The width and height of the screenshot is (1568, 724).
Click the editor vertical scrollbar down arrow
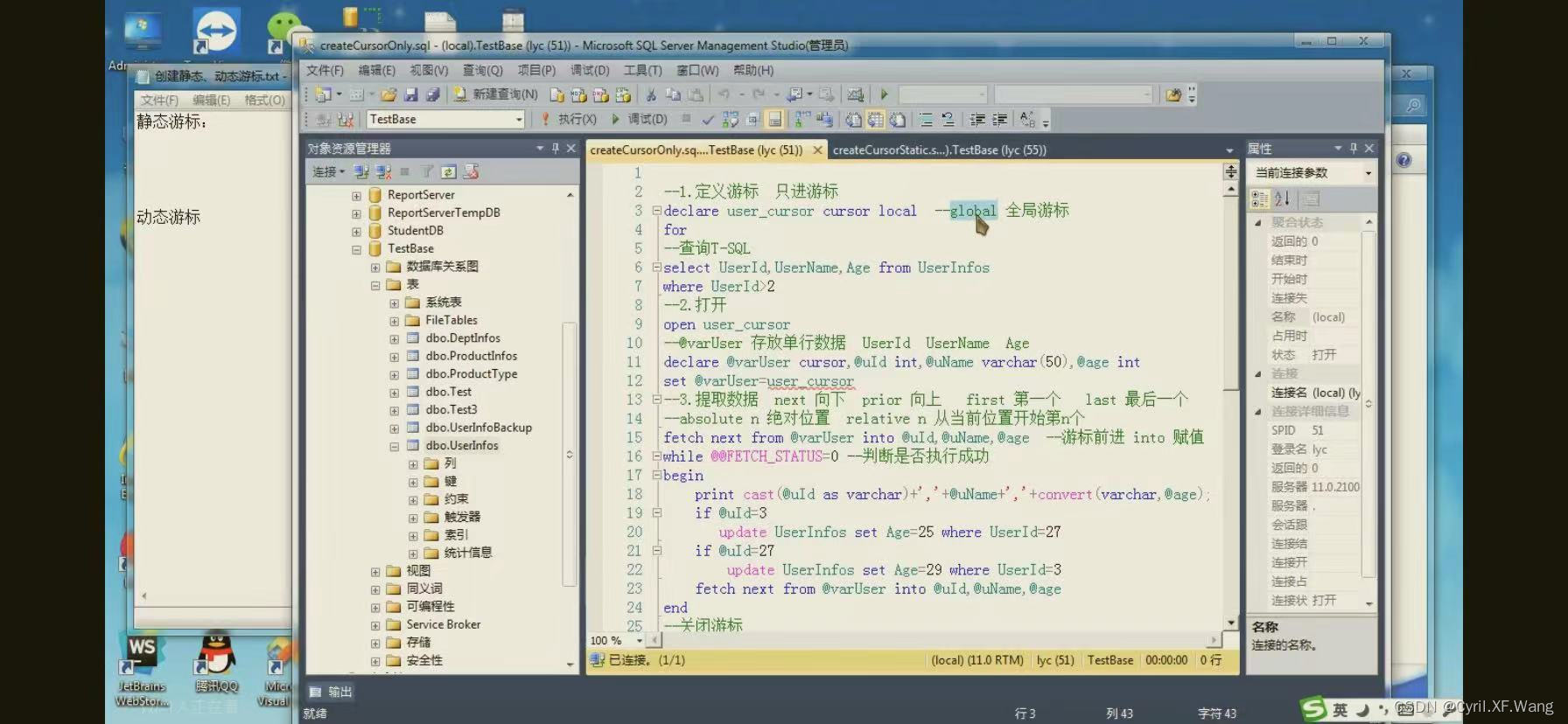(x=1231, y=623)
